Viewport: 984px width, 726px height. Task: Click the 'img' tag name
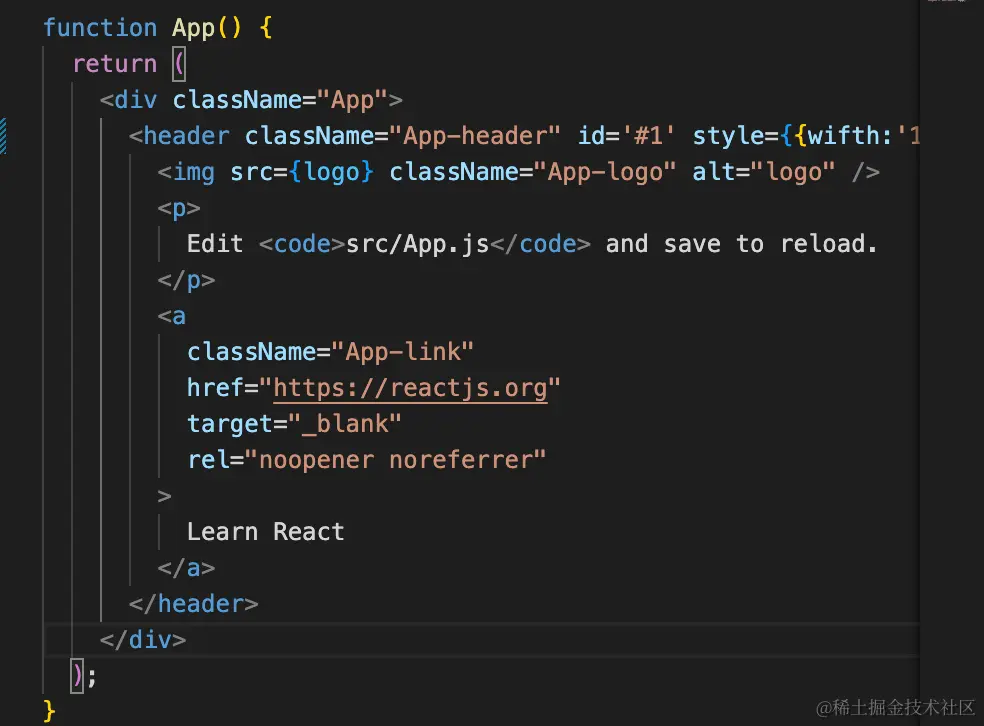[193, 173]
